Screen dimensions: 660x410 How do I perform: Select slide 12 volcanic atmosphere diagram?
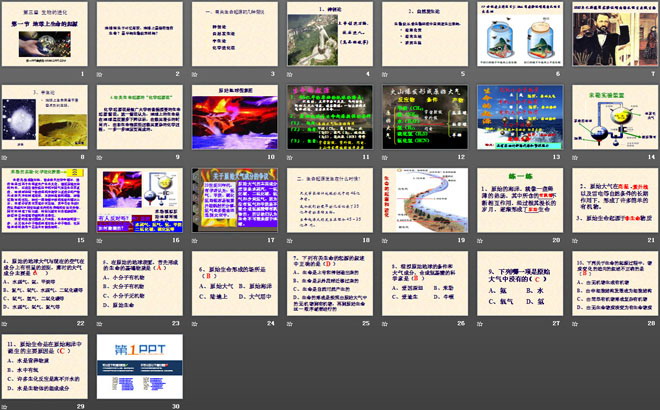pyautogui.click(x=425, y=117)
